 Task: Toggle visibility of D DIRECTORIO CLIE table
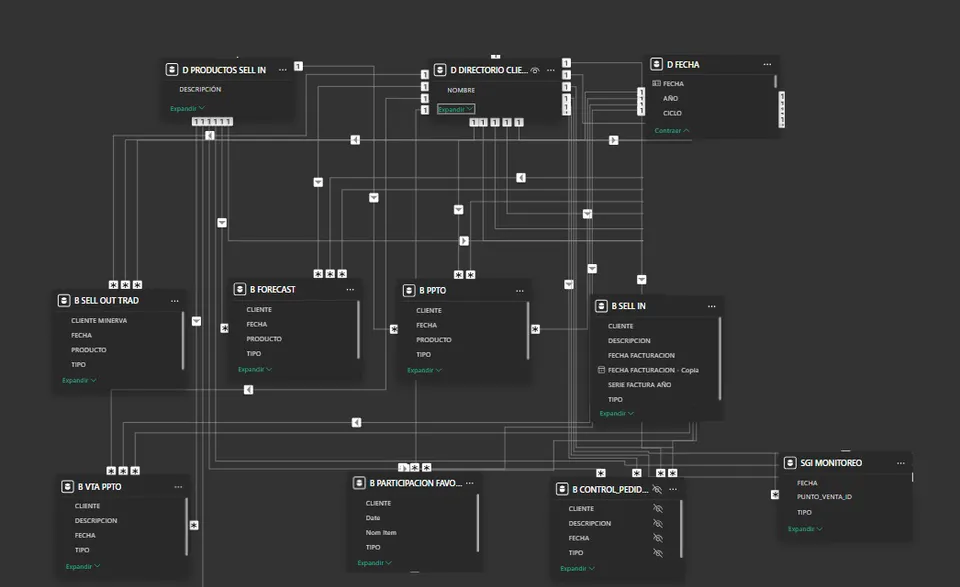pos(534,70)
